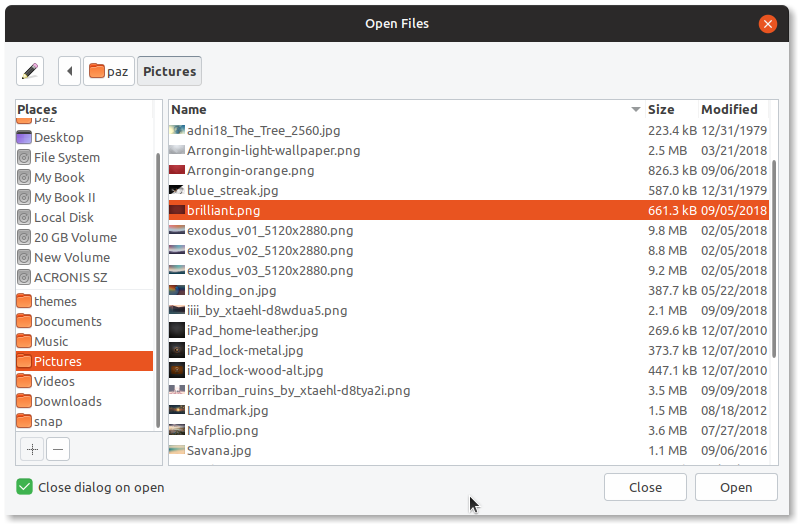
Task: Add bookmark with the plus button
Action: (x=32, y=449)
